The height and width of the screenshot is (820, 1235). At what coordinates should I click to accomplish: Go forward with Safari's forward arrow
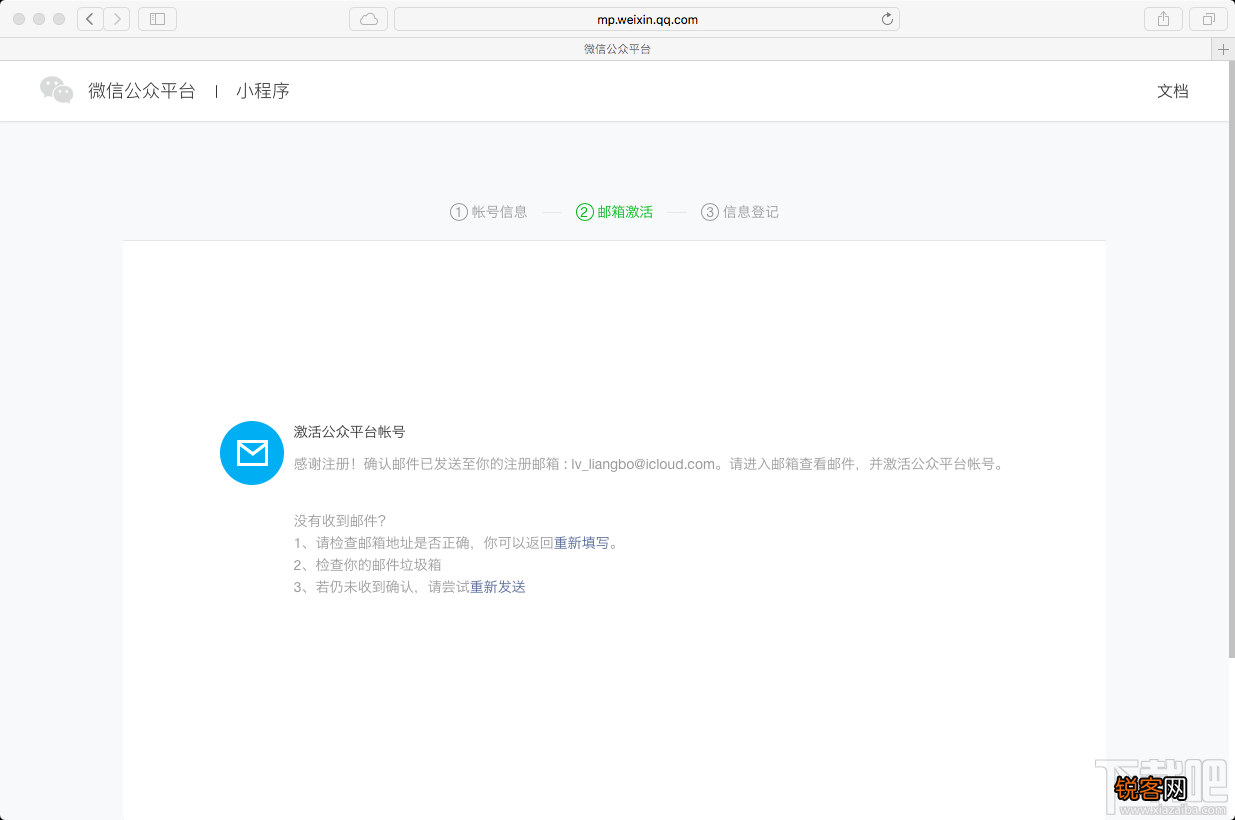click(117, 19)
